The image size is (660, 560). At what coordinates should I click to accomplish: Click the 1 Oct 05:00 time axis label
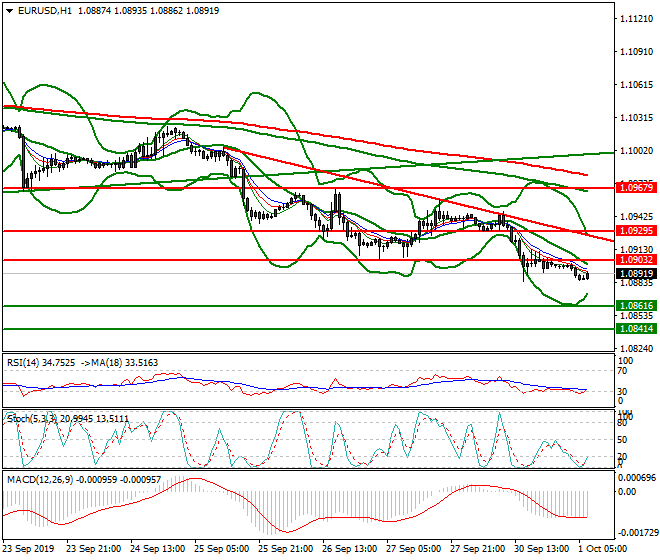click(603, 549)
